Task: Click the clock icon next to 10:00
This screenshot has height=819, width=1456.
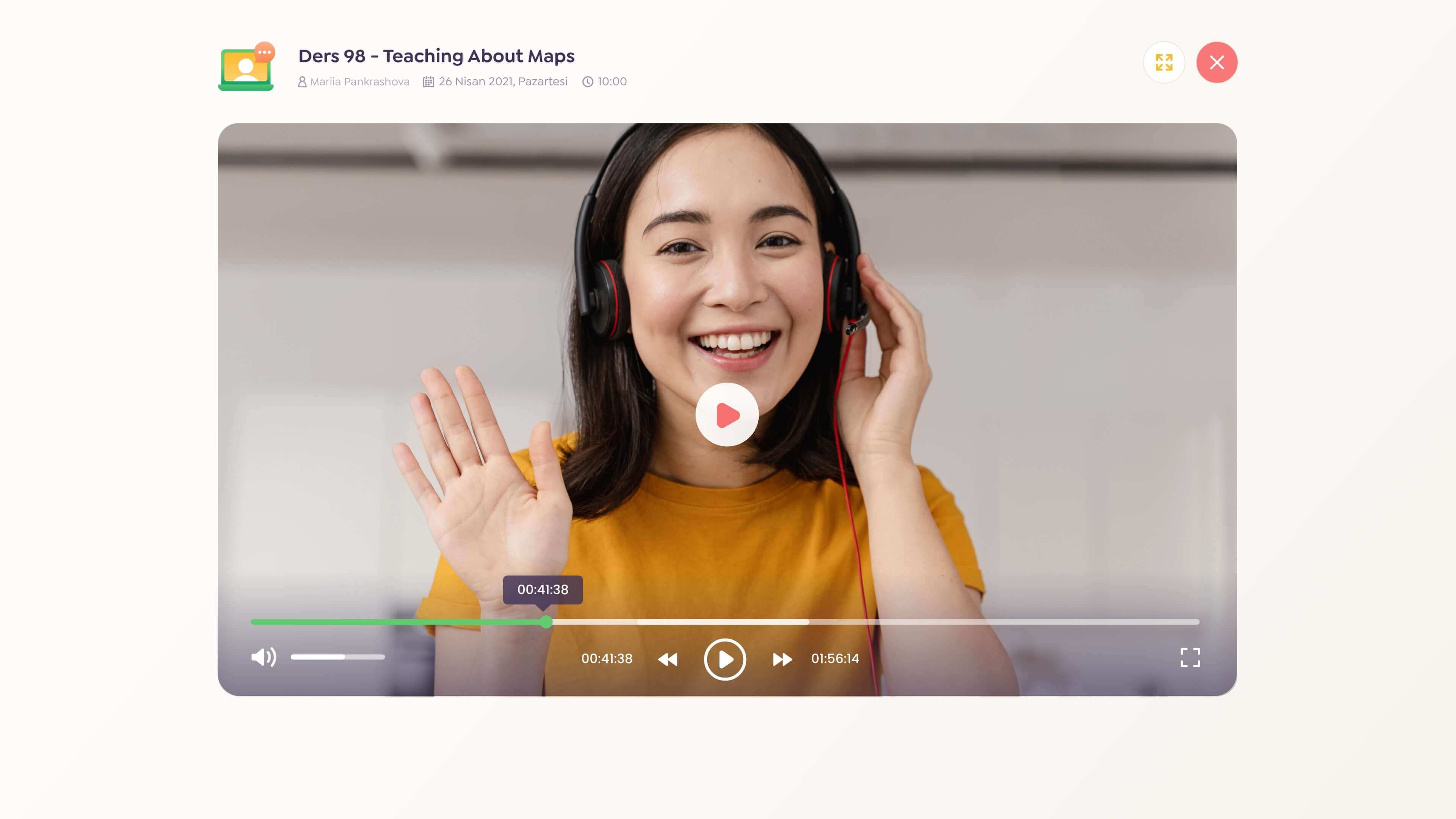Action: pyautogui.click(x=588, y=82)
